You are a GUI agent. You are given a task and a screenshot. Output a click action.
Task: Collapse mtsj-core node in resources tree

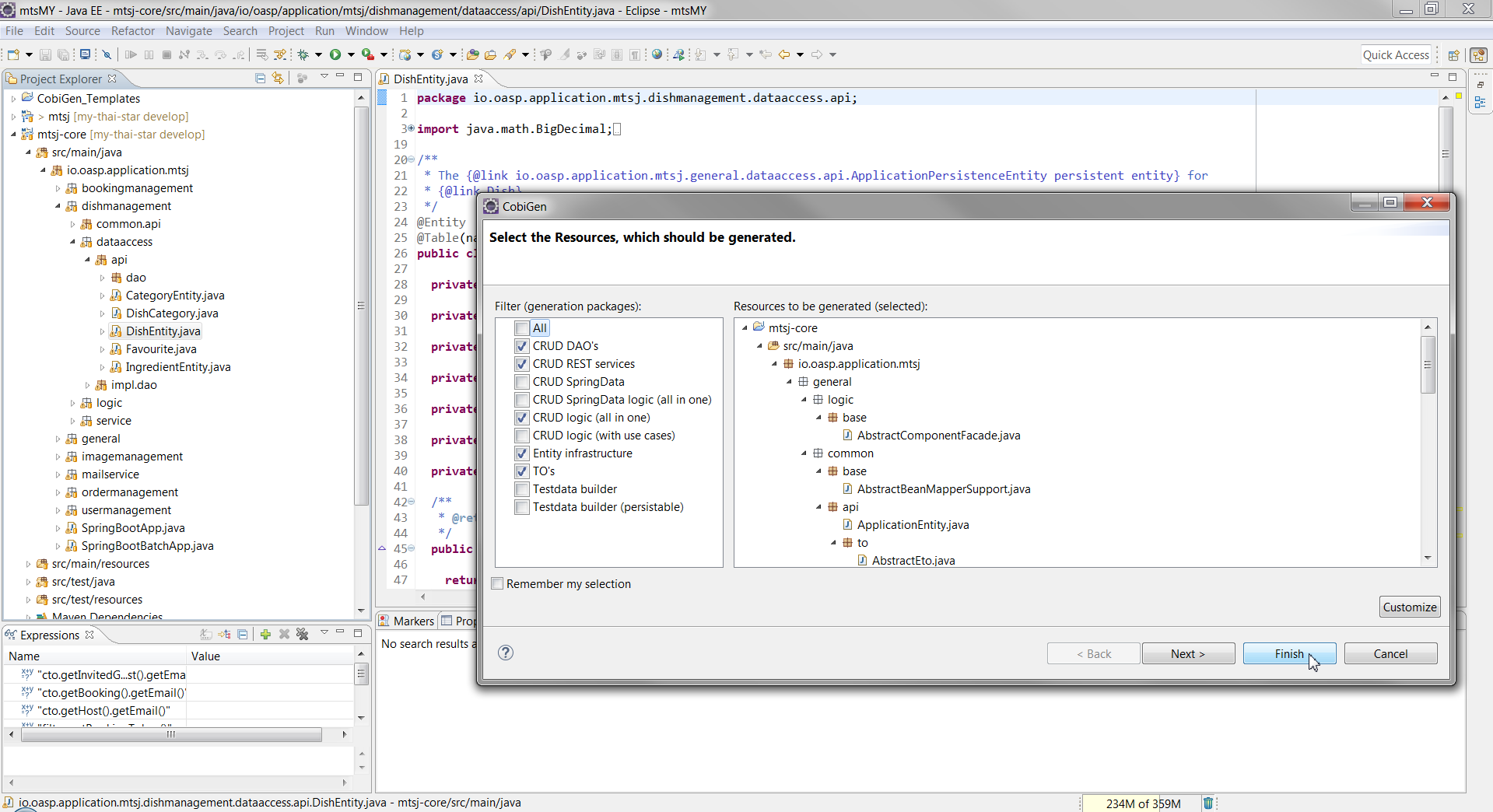[x=745, y=328]
